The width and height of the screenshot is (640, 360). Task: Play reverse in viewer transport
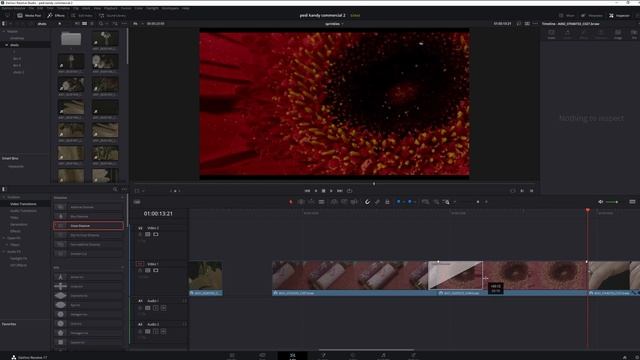pos(316,191)
